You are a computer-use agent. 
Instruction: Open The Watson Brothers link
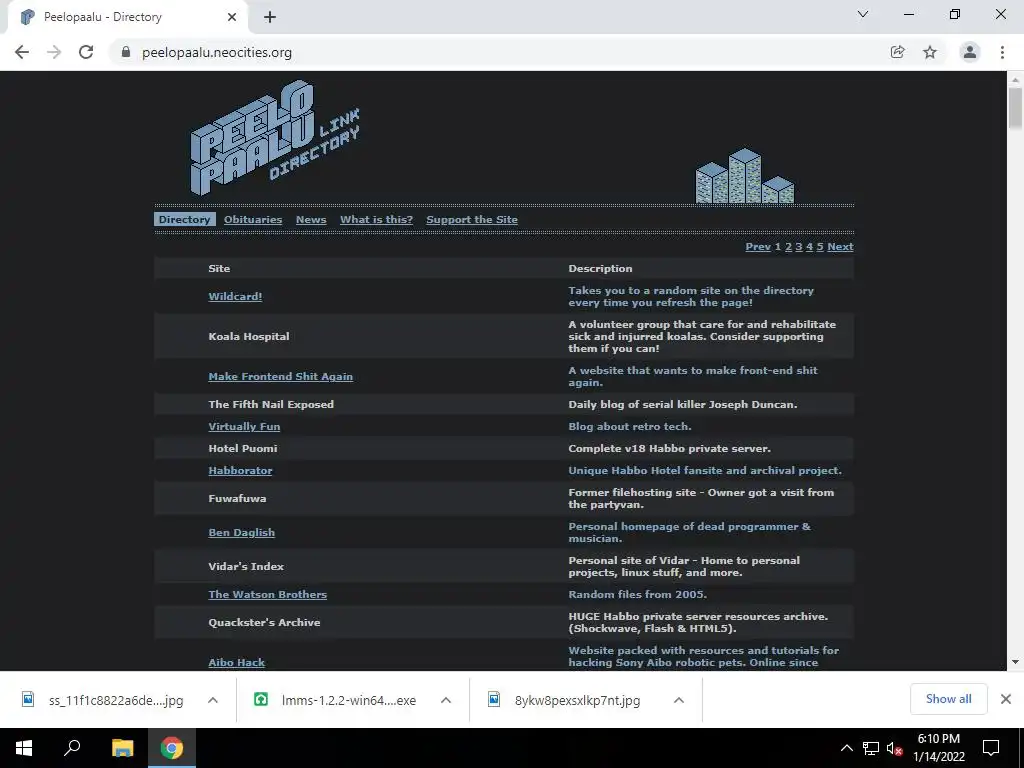coord(268,594)
